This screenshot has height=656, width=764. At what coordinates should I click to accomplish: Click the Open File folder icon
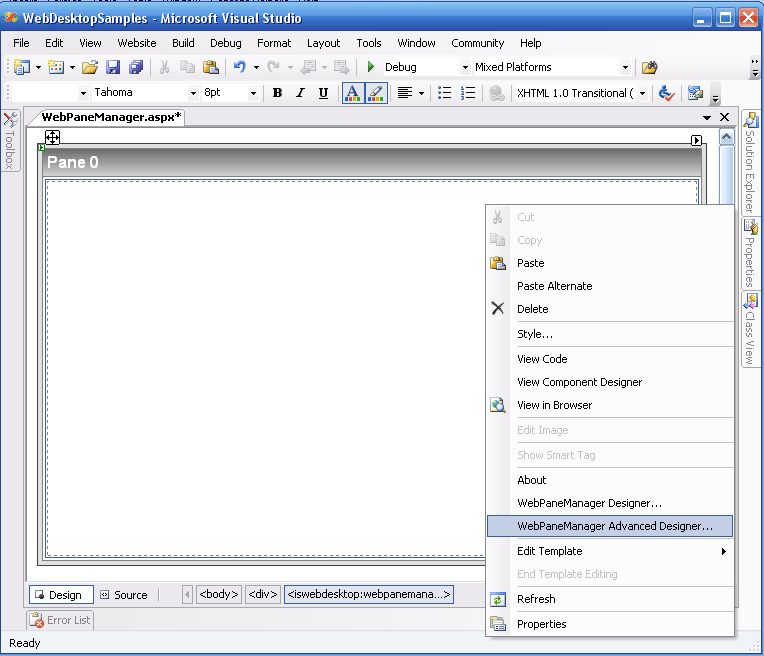tap(90, 67)
